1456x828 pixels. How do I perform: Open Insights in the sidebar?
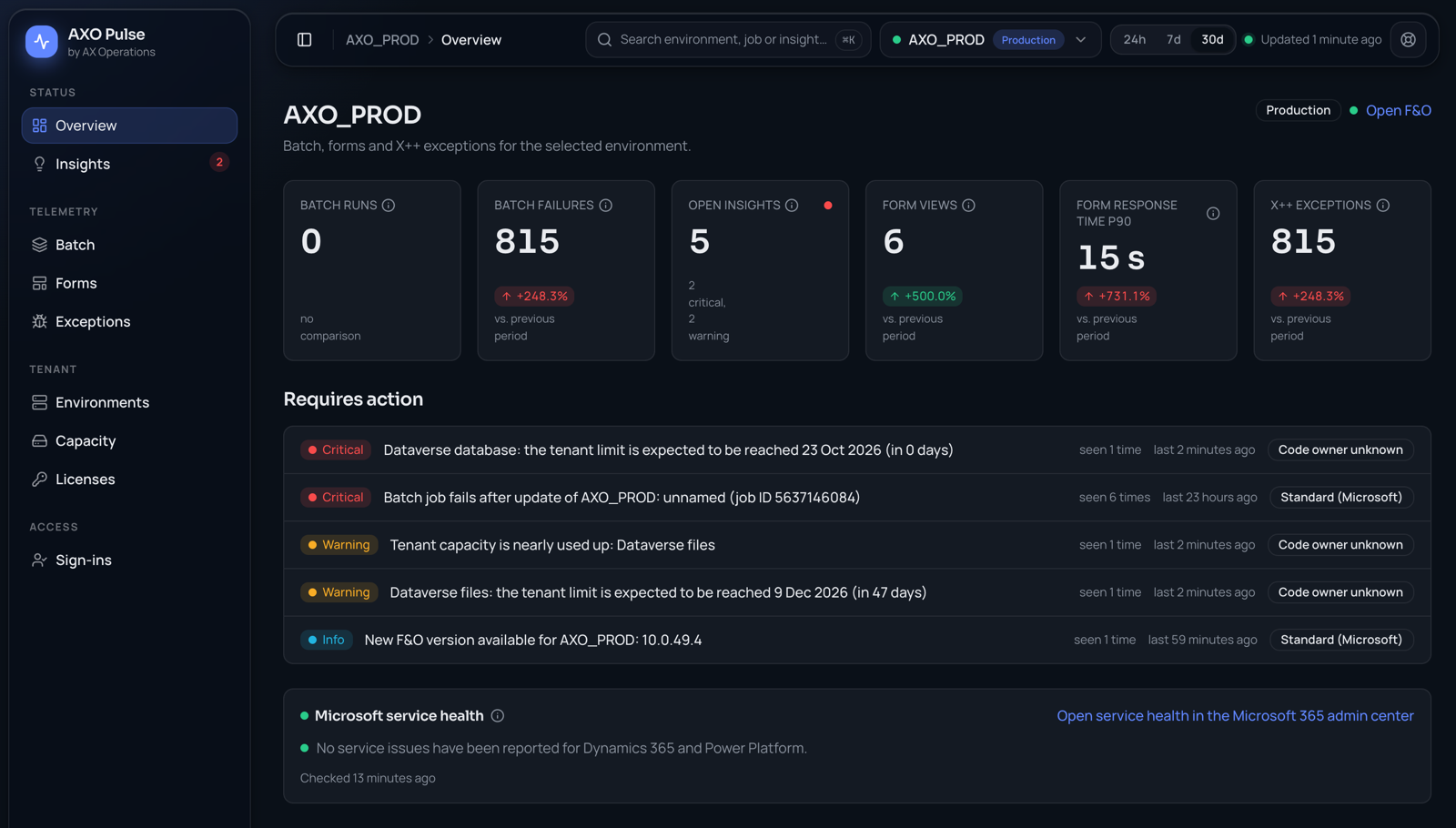click(129, 164)
